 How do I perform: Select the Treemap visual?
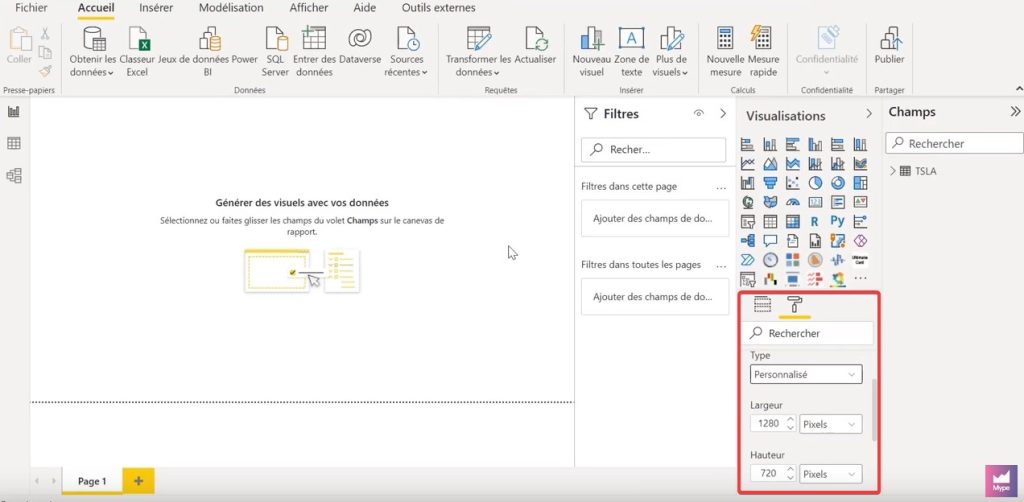tap(860, 183)
